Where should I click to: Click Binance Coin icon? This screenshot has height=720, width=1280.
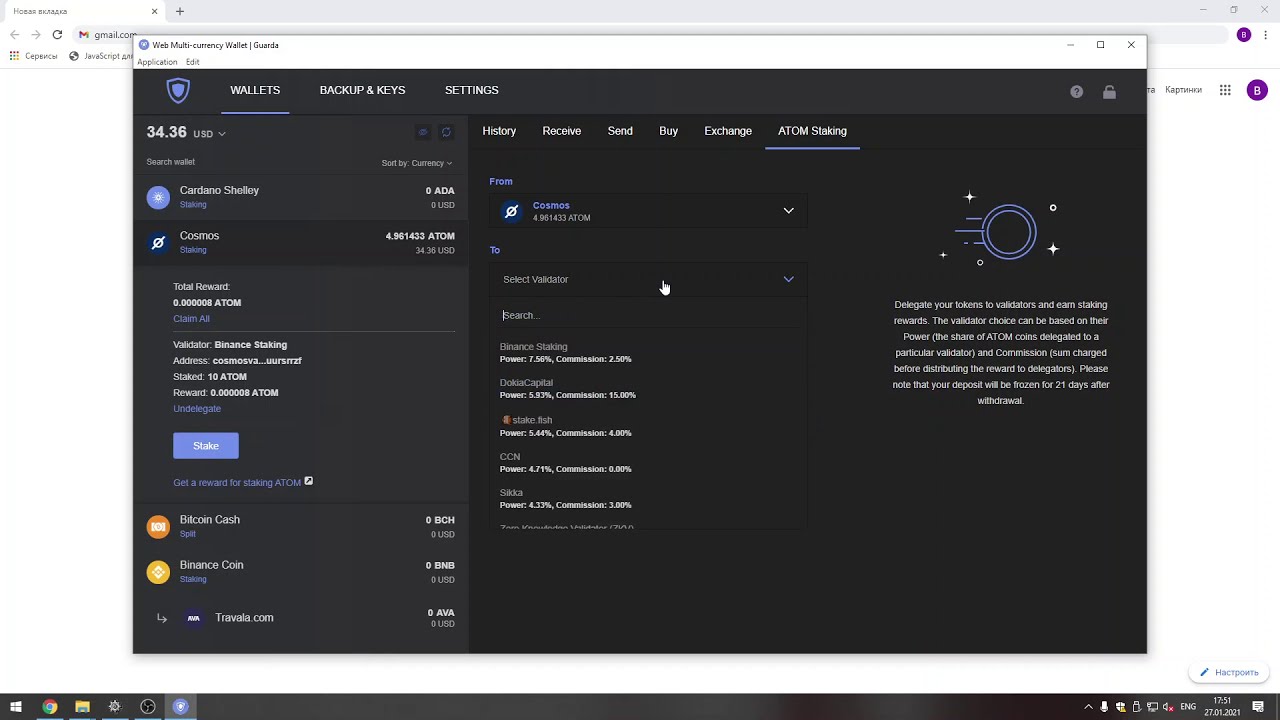tap(158, 572)
